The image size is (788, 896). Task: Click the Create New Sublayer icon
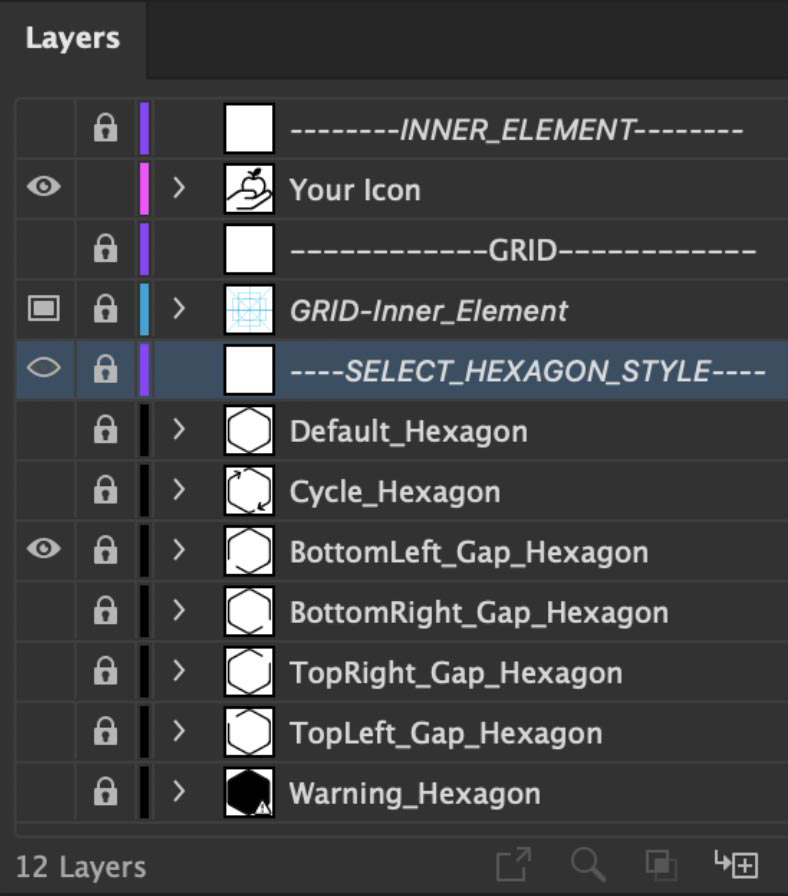tap(736, 864)
